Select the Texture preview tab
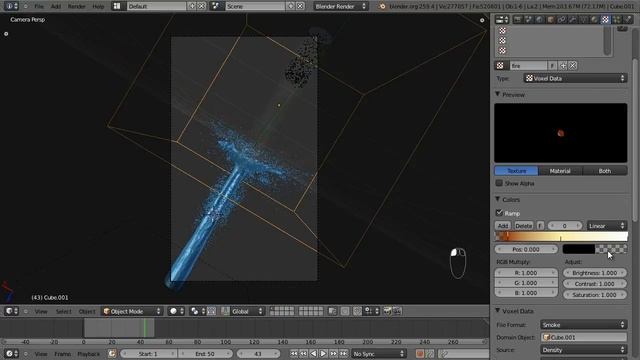The width and height of the screenshot is (640, 360). [x=516, y=171]
